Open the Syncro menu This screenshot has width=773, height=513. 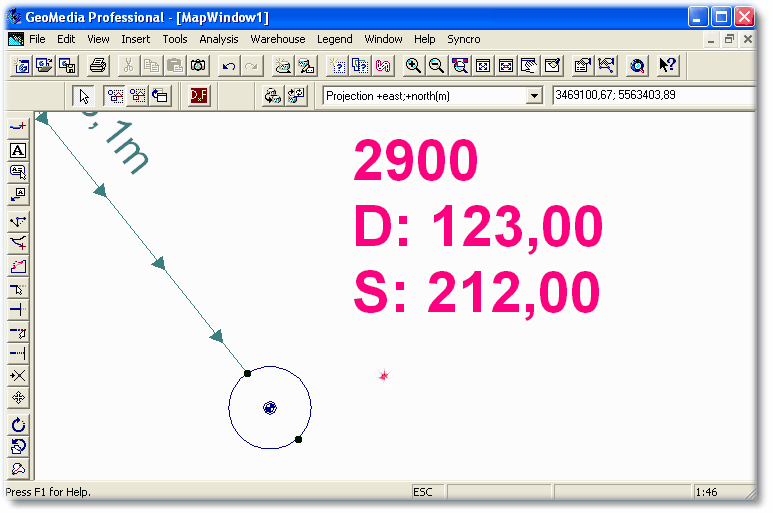pyautogui.click(x=463, y=39)
